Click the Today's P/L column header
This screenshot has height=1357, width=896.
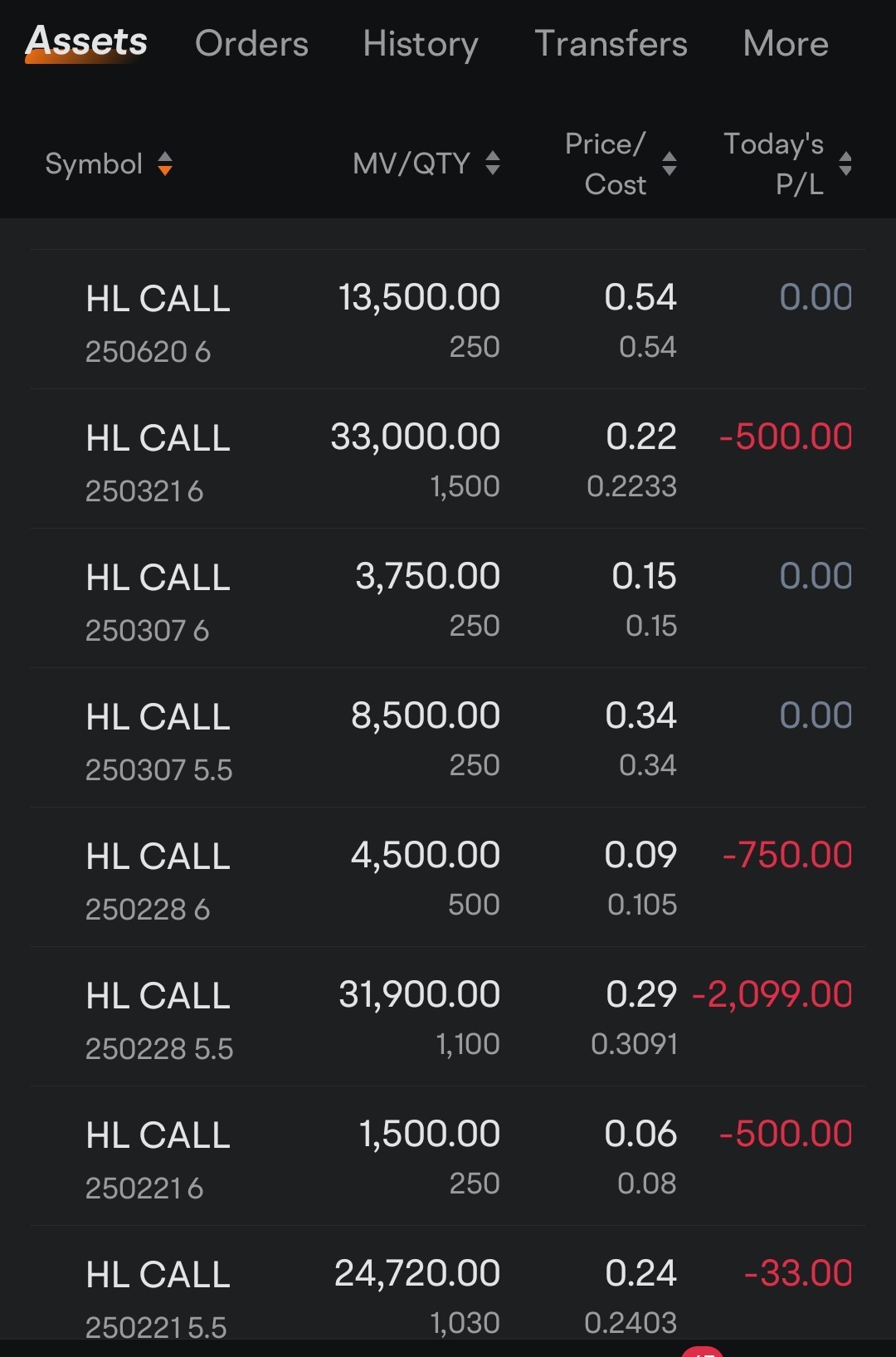click(x=774, y=164)
